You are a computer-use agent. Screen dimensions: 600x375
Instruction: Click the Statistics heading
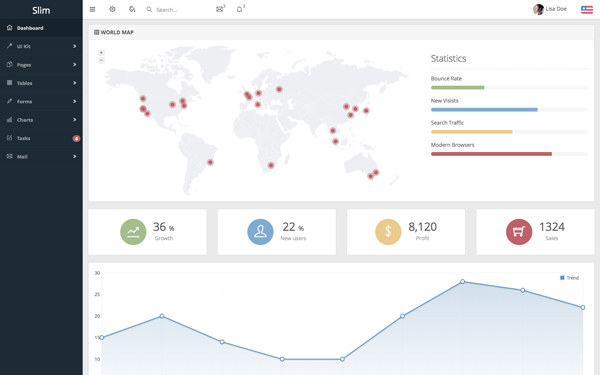tap(448, 59)
